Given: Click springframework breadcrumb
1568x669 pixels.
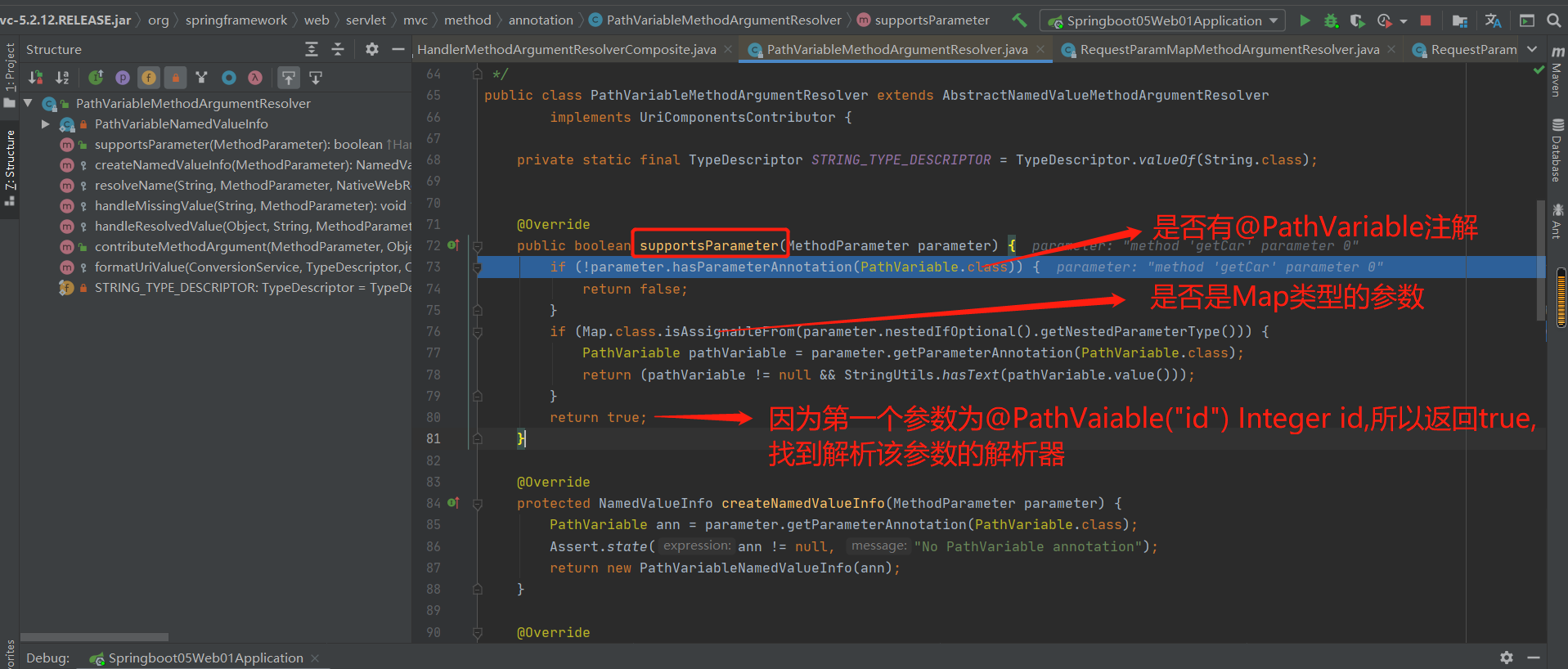Looking at the screenshot, I should coord(236,20).
